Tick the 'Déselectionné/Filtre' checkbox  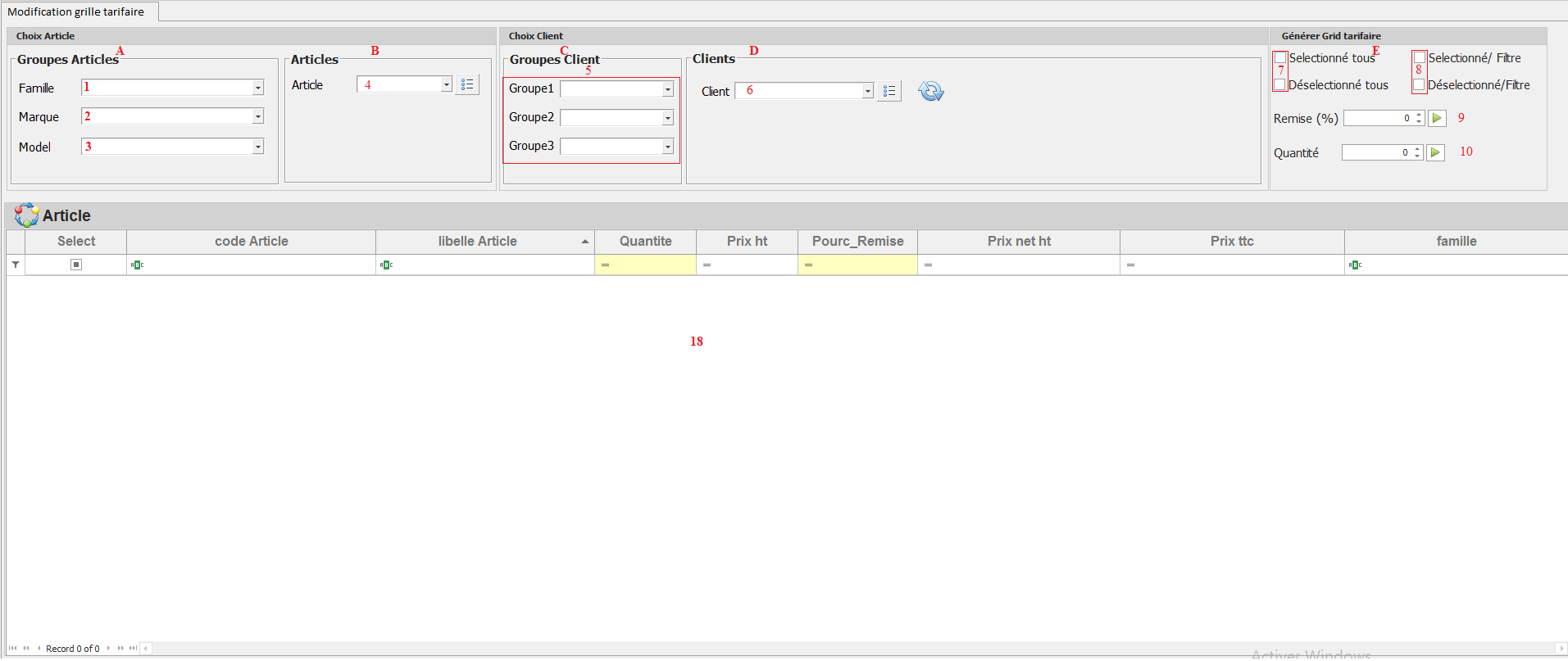coord(1419,84)
